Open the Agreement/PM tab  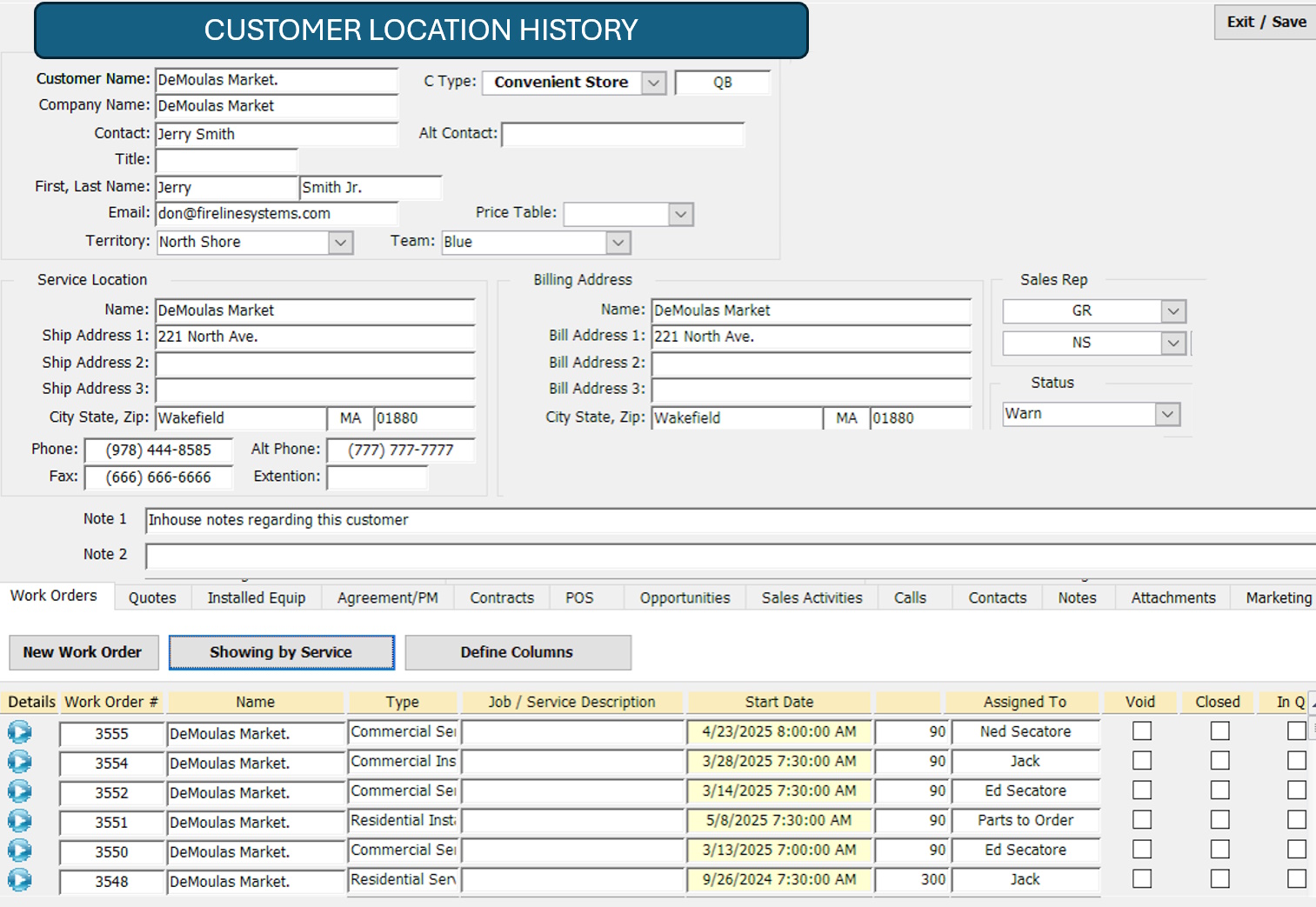388,597
